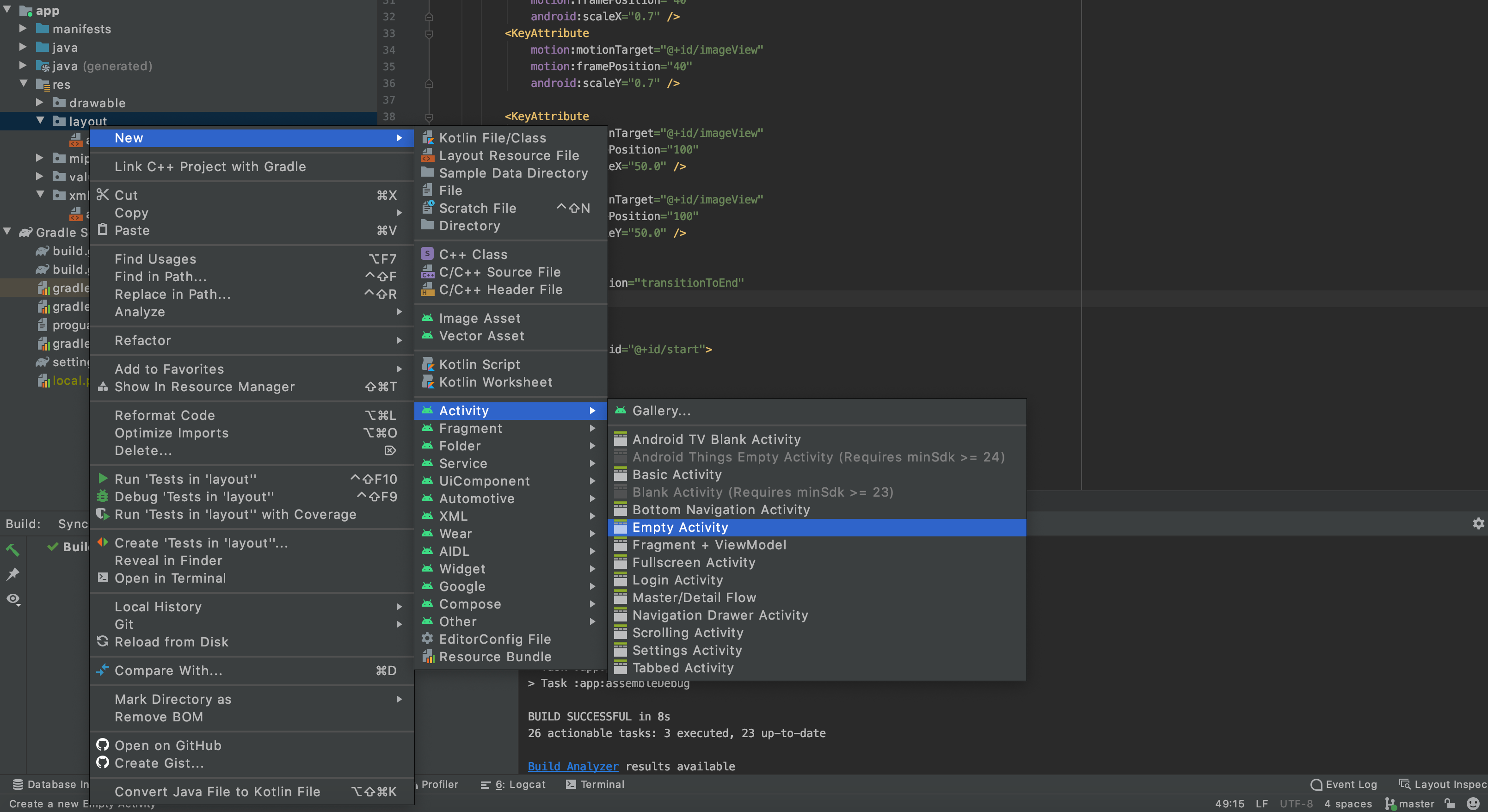This screenshot has height=812, width=1488.
Task: Click the pin tab icon in Build panel
Action: click(12, 574)
